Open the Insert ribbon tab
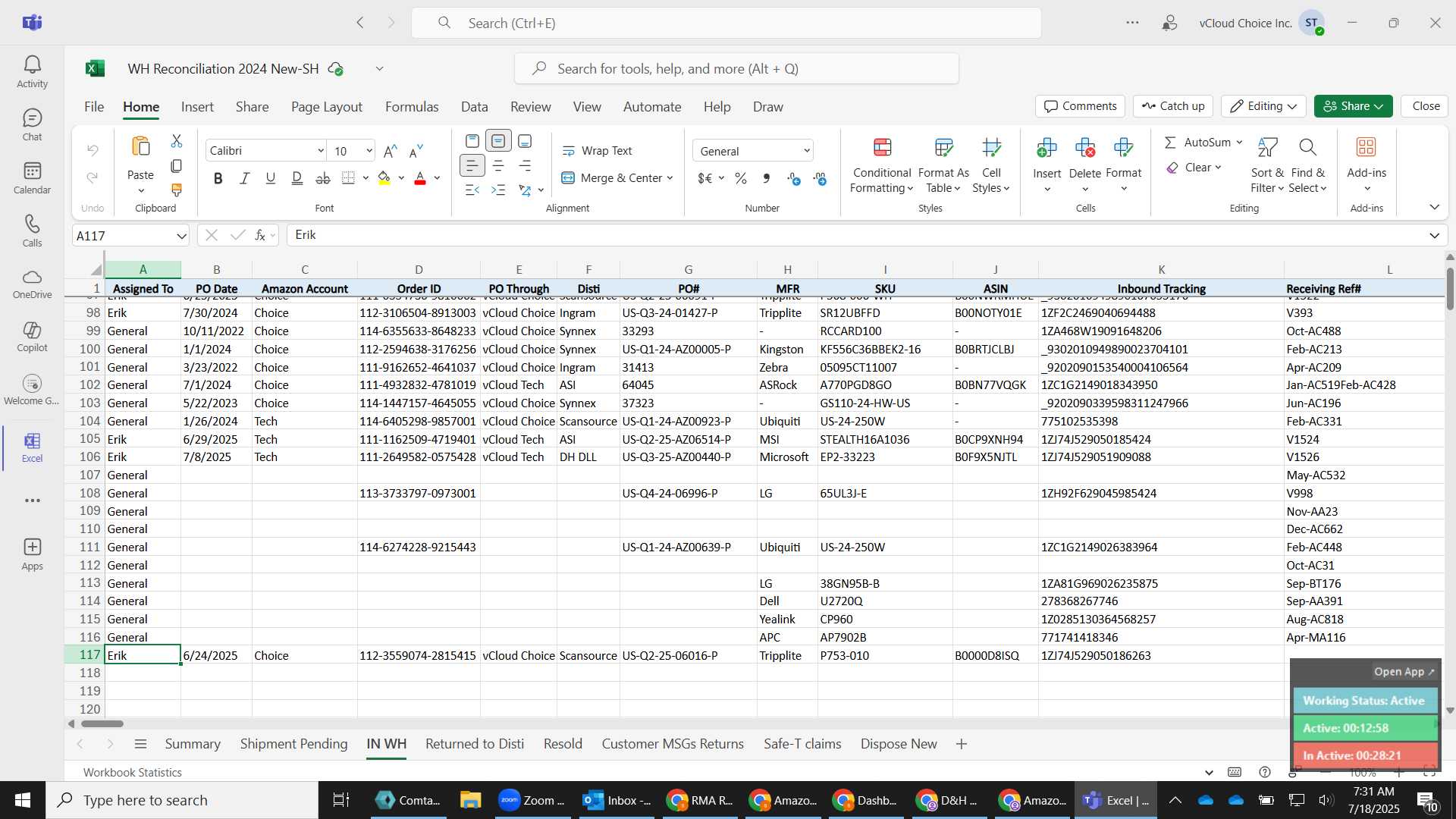The height and width of the screenshot is (819, 1456). pos(197,107)
